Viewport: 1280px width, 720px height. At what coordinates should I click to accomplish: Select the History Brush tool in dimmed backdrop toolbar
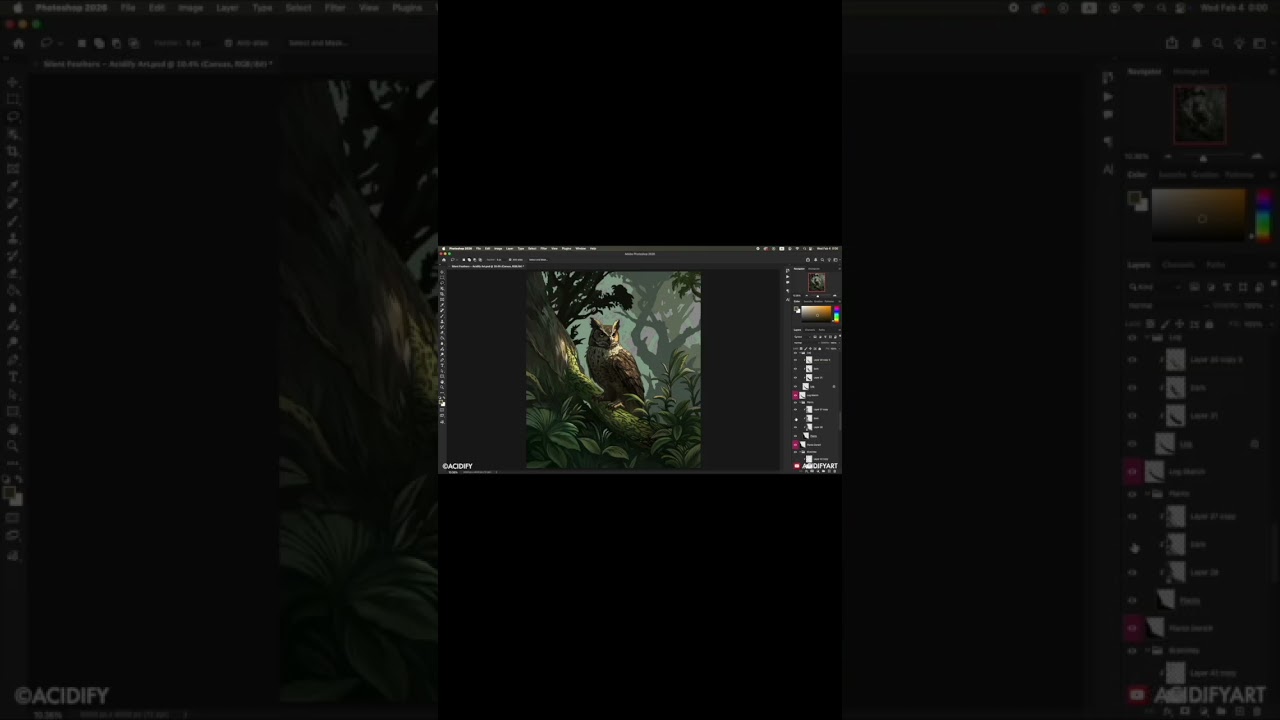tap(13, 256)
